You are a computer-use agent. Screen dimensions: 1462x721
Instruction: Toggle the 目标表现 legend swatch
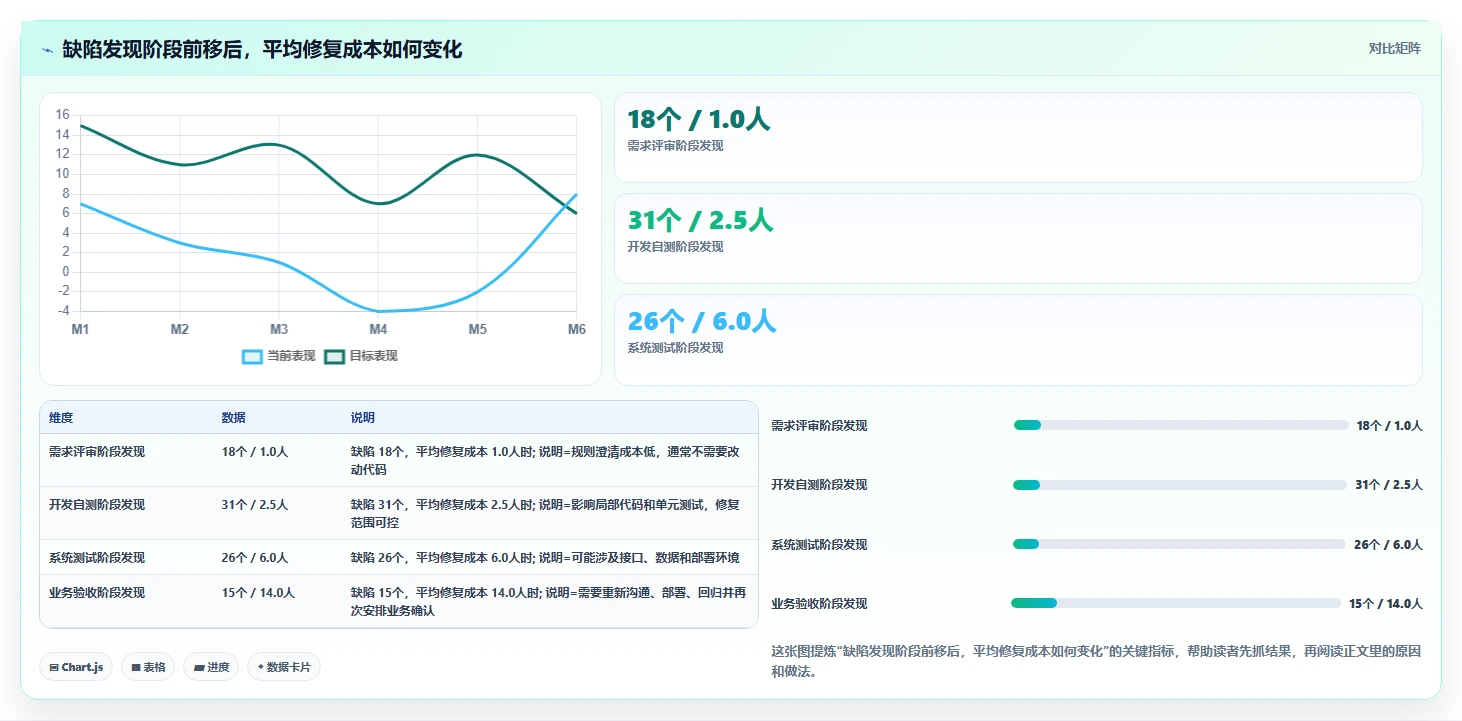pos(335,357)
